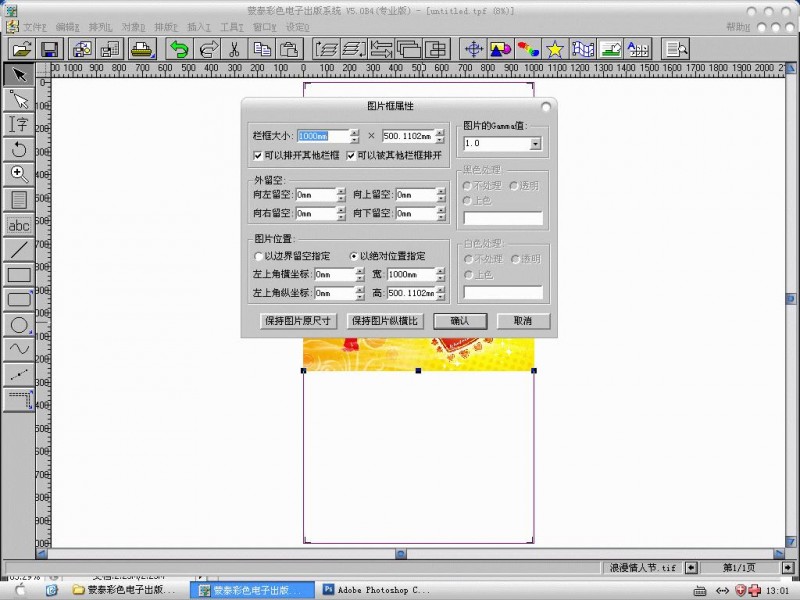Click the Save floppy disk icon
800x600 pixels.
[49, 48]
